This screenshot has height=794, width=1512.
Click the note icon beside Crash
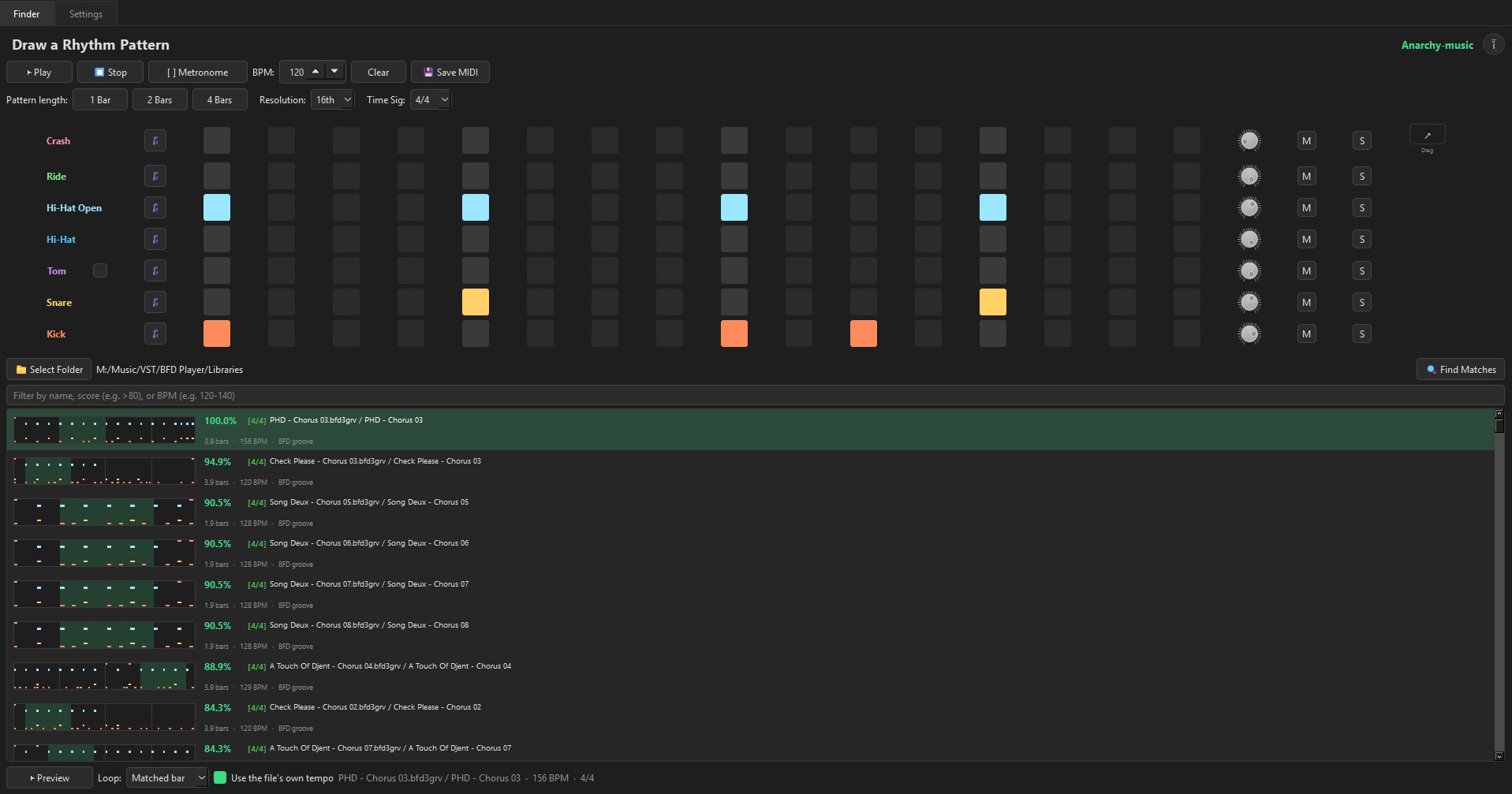point(155,140)
